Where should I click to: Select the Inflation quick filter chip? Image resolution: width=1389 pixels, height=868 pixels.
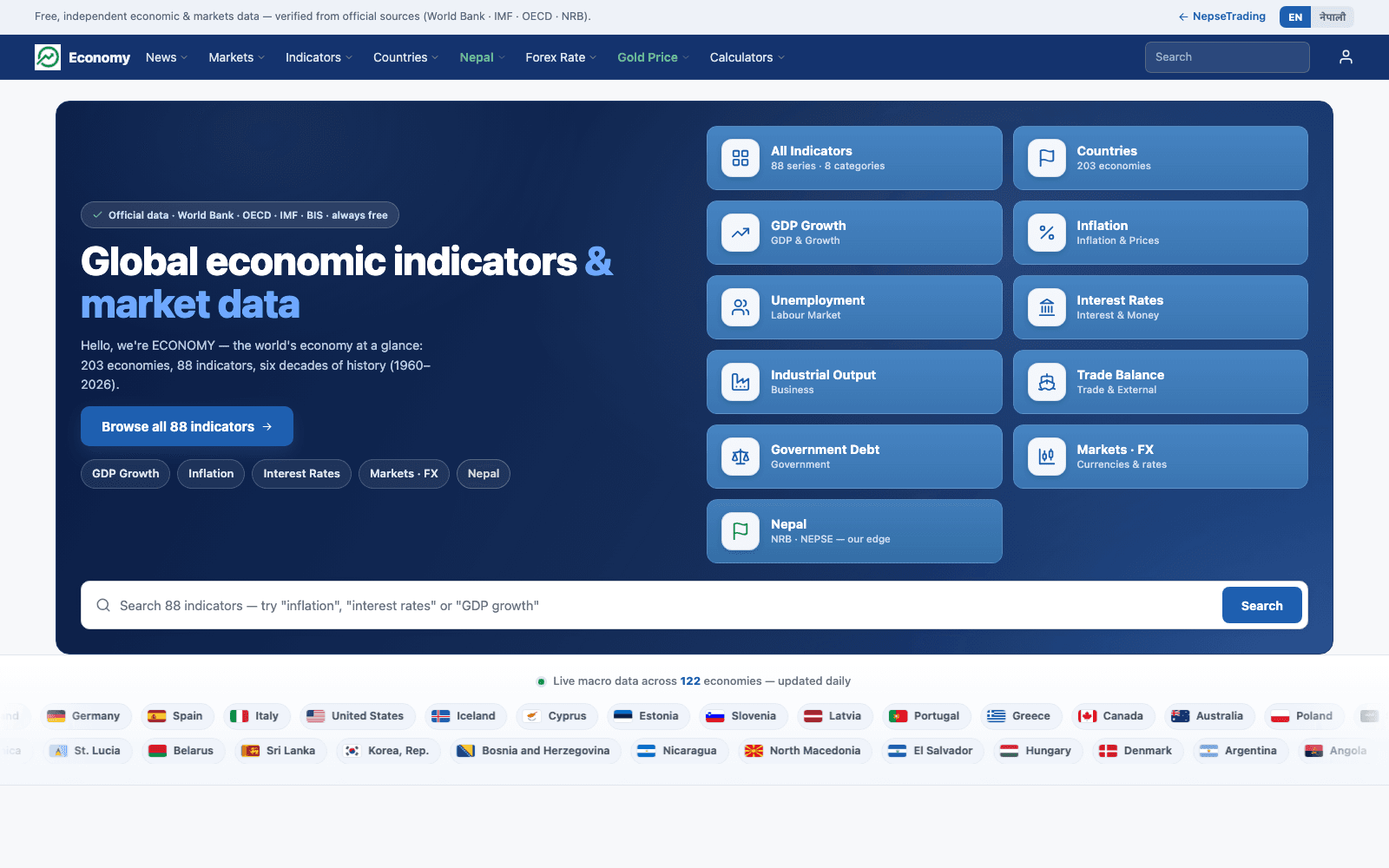pyautogui.click(x=211, y=474)
